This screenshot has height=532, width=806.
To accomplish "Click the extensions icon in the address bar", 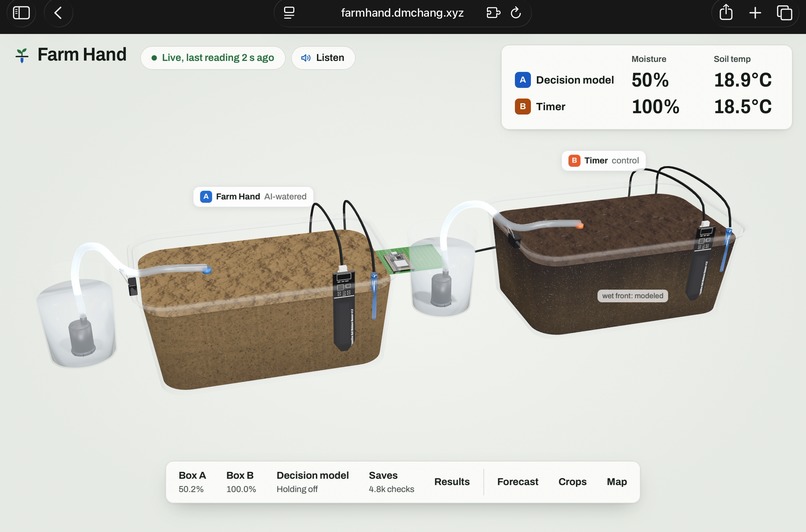I will 493,13.
